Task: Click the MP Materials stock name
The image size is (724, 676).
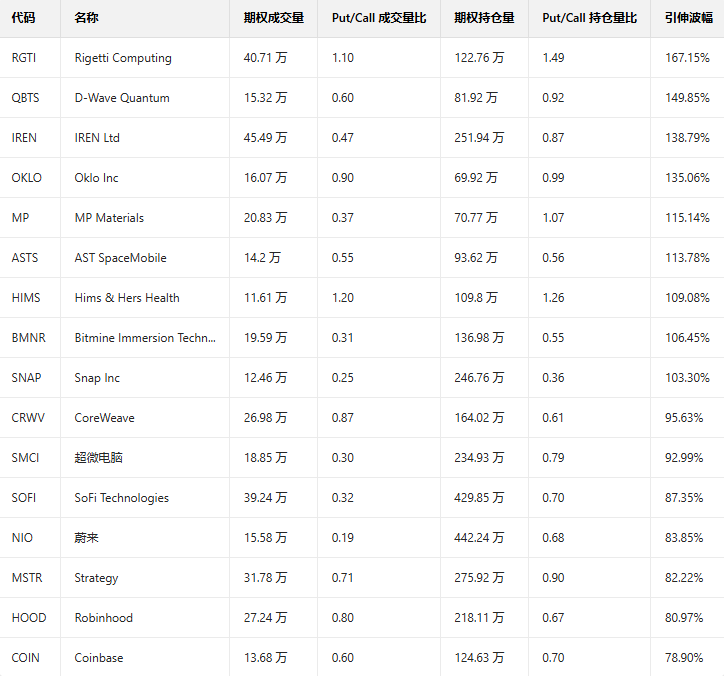Action: click(109, 218)
